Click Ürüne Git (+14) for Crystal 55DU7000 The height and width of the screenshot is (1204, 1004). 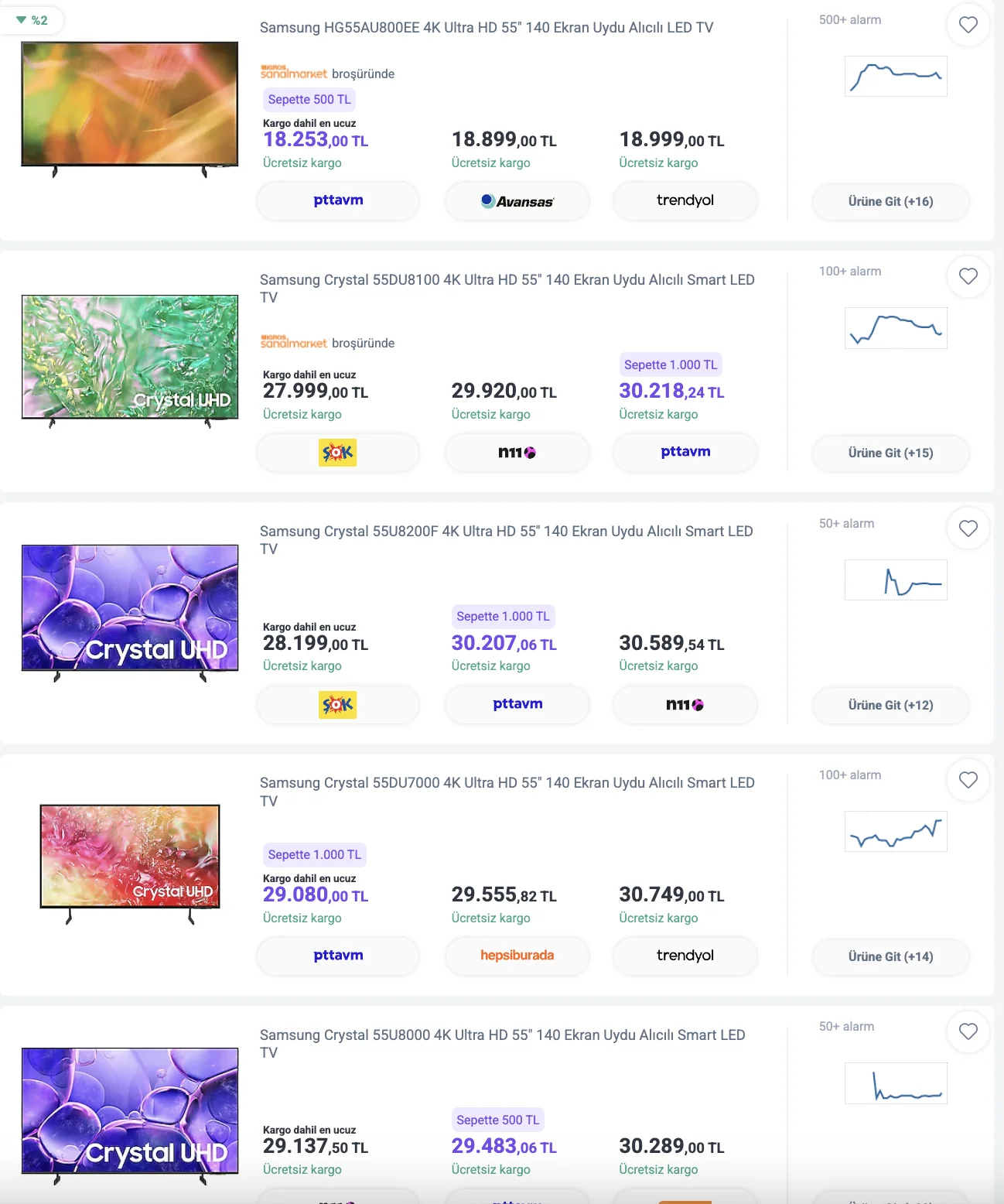[x=890, y=956]
